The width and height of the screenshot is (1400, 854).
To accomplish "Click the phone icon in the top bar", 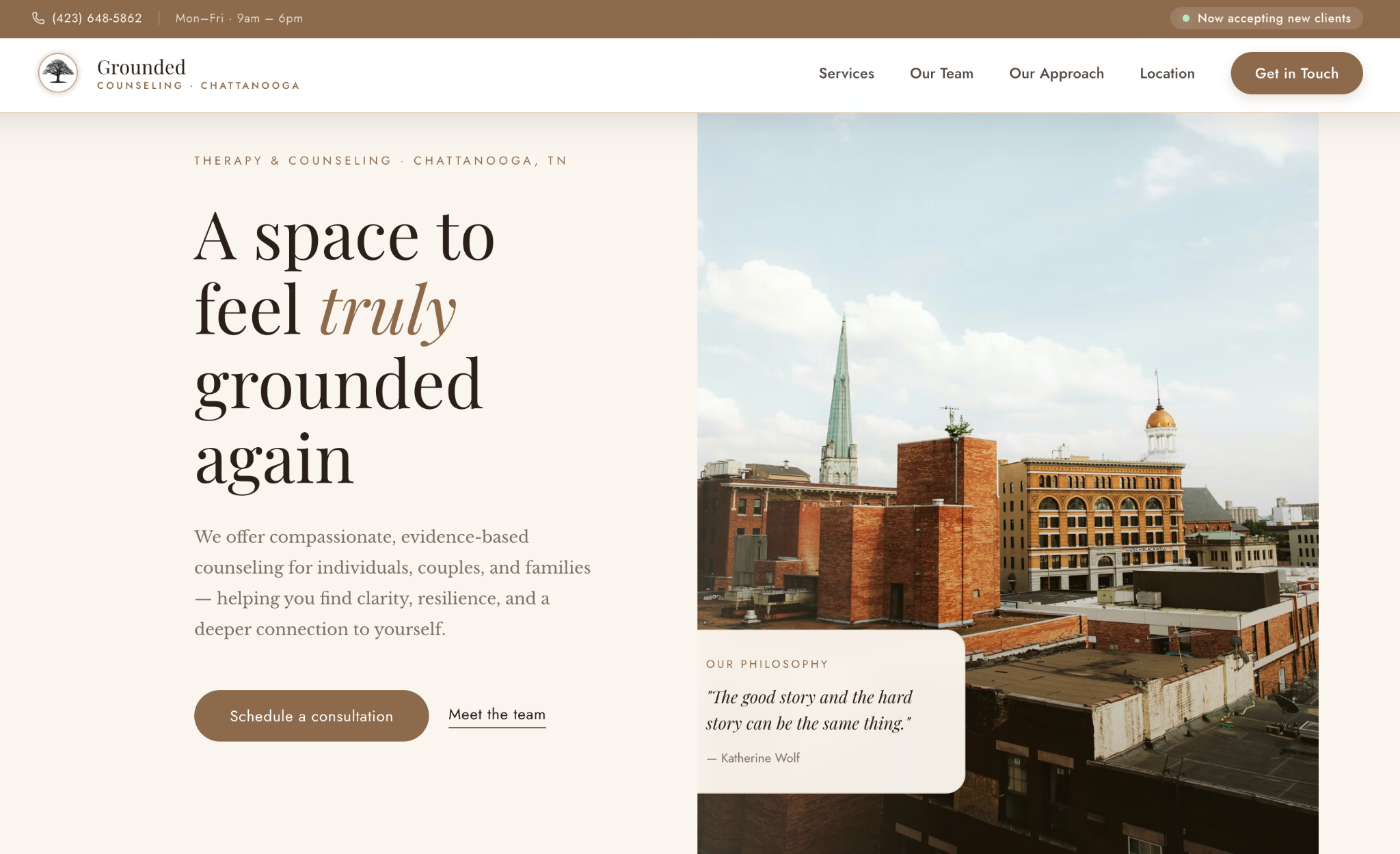I will 38,18.
